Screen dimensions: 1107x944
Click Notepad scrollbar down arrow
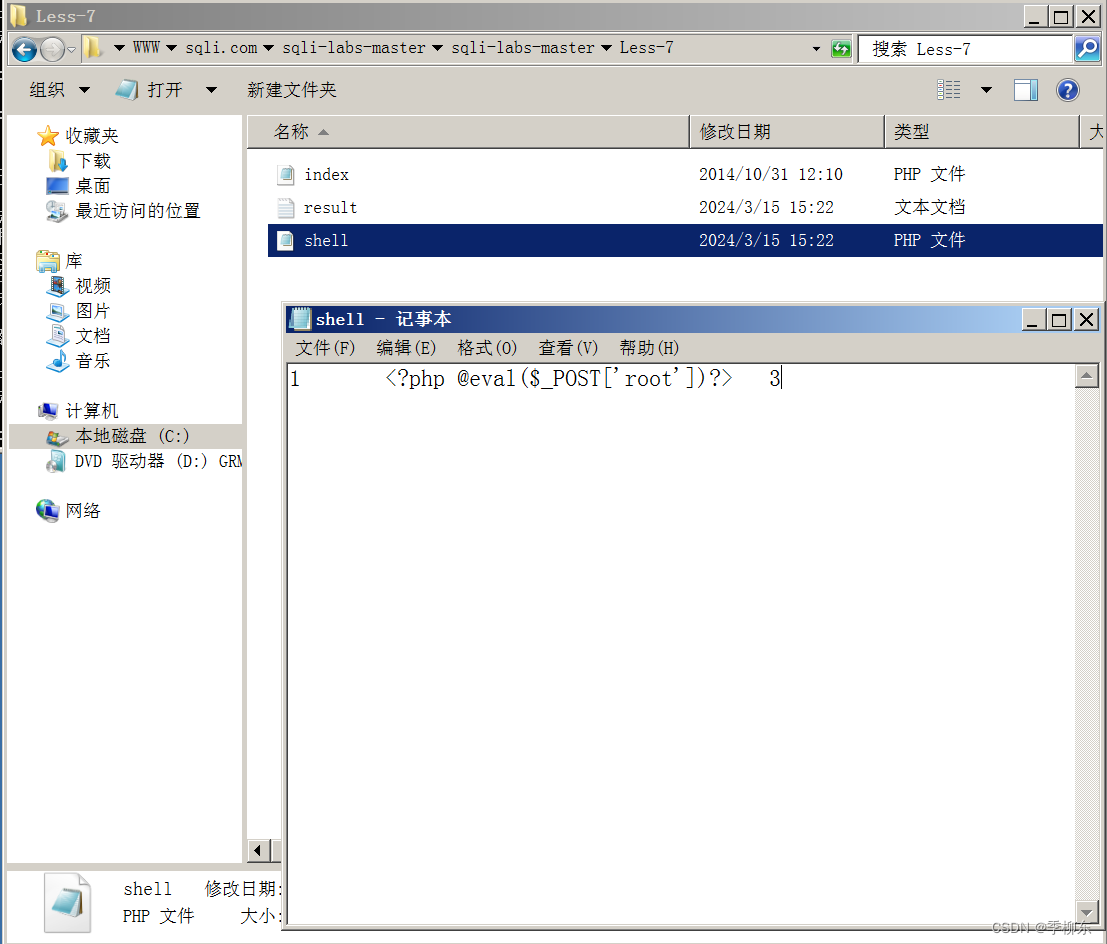coord(1087,912)
